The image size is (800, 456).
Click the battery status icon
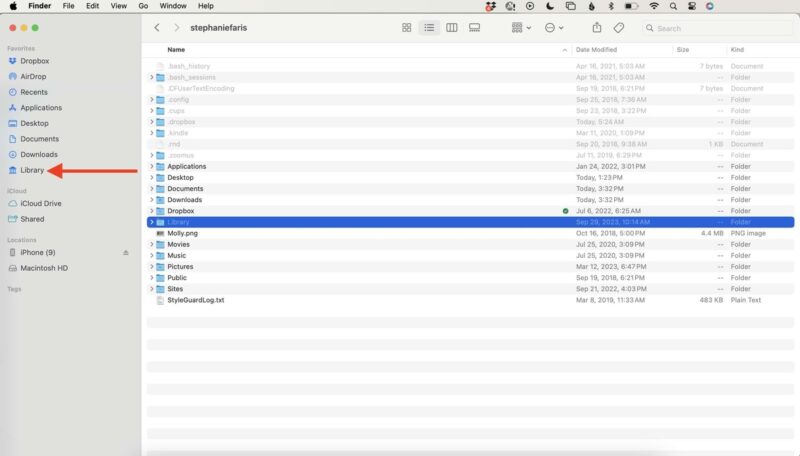pos(631,6)
